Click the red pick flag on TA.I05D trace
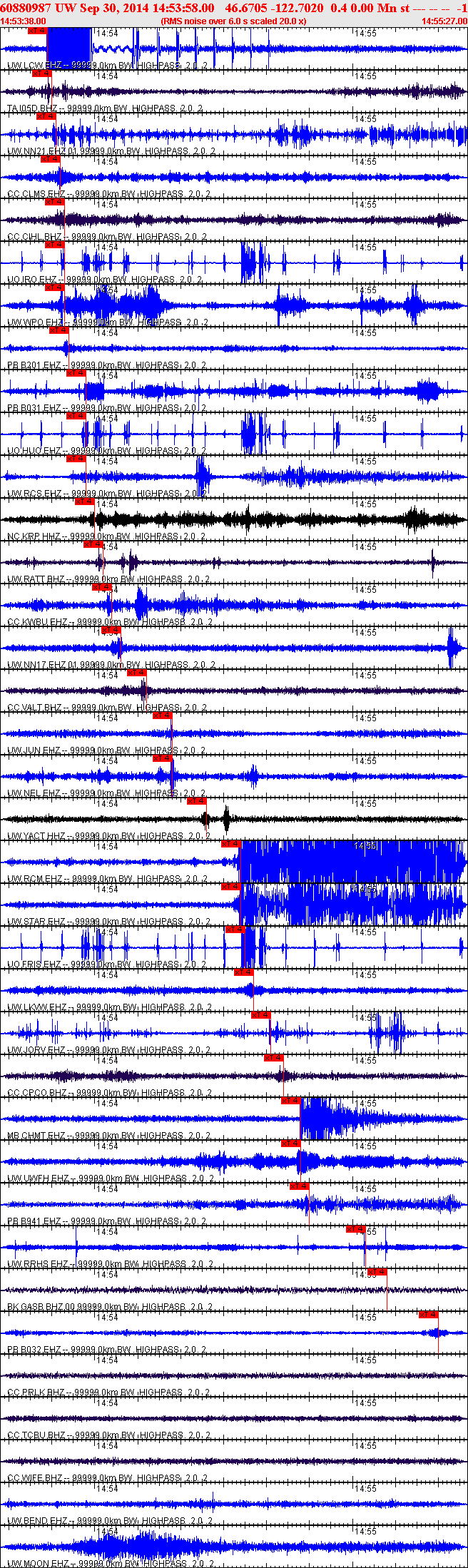468x1568 pixels. 42,73
